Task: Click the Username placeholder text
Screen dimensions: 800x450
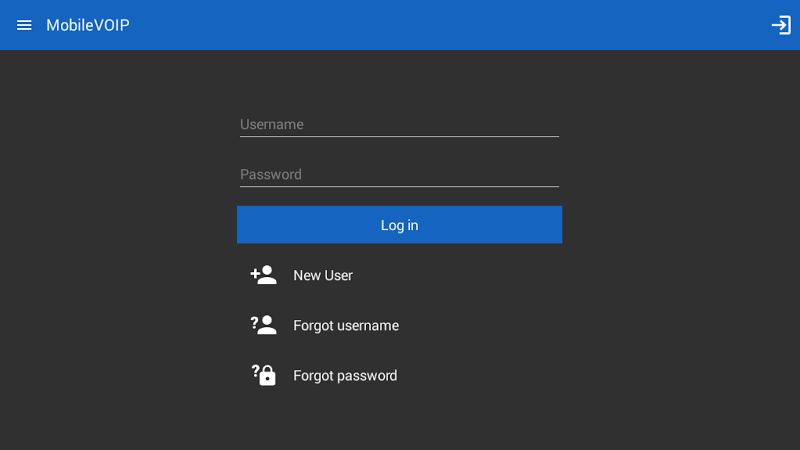Action: [272, 124]
